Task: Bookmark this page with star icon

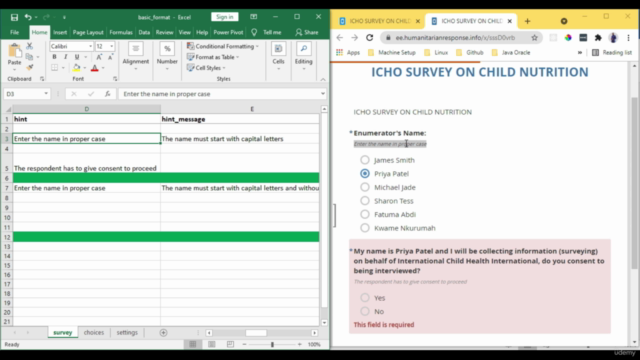Action: (x=534, y=38)
